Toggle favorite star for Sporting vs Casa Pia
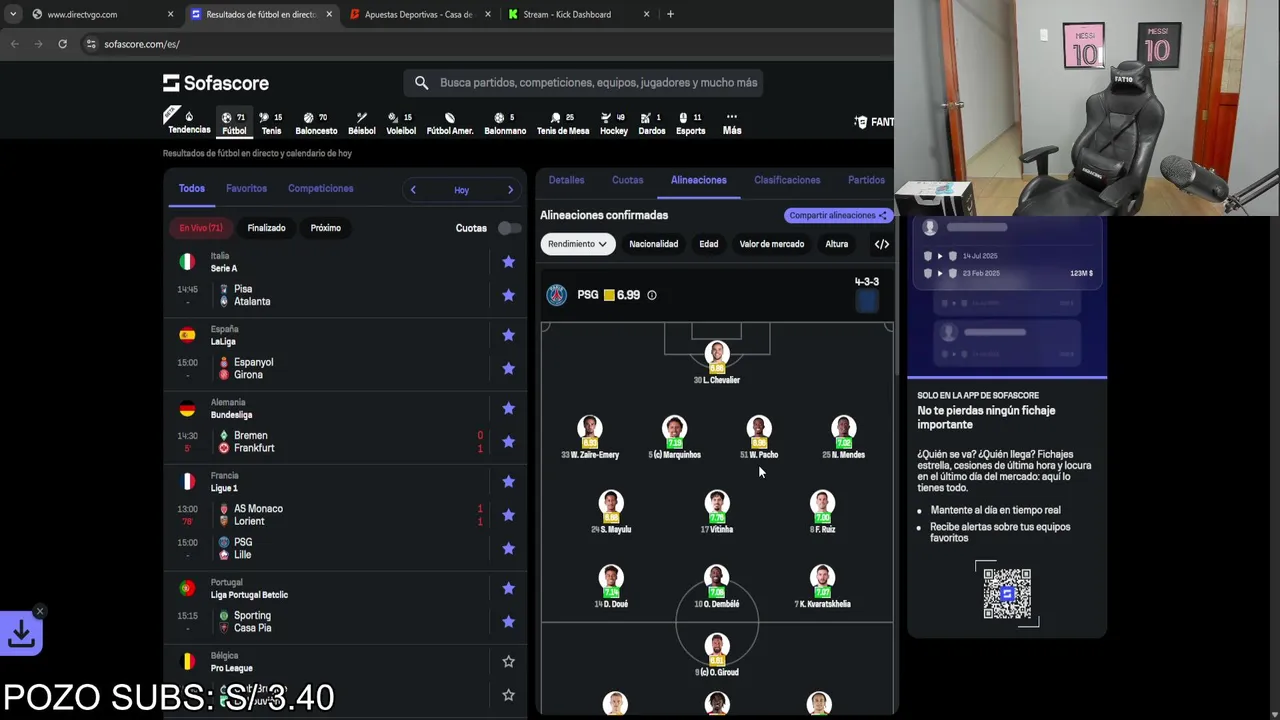 [508, 622]
